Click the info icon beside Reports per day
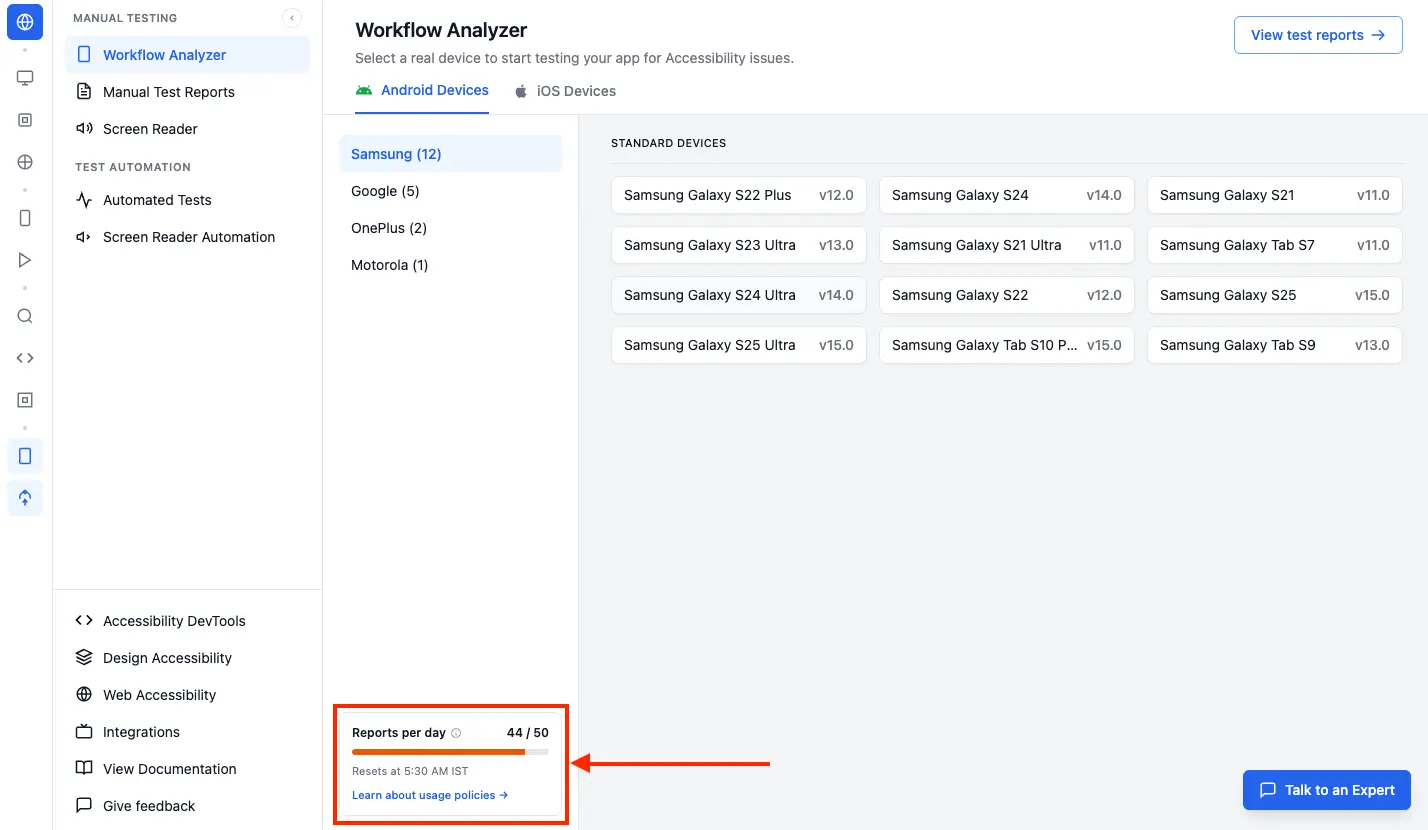This screenshot has width=1428, height=830. (x=456, y=733)
